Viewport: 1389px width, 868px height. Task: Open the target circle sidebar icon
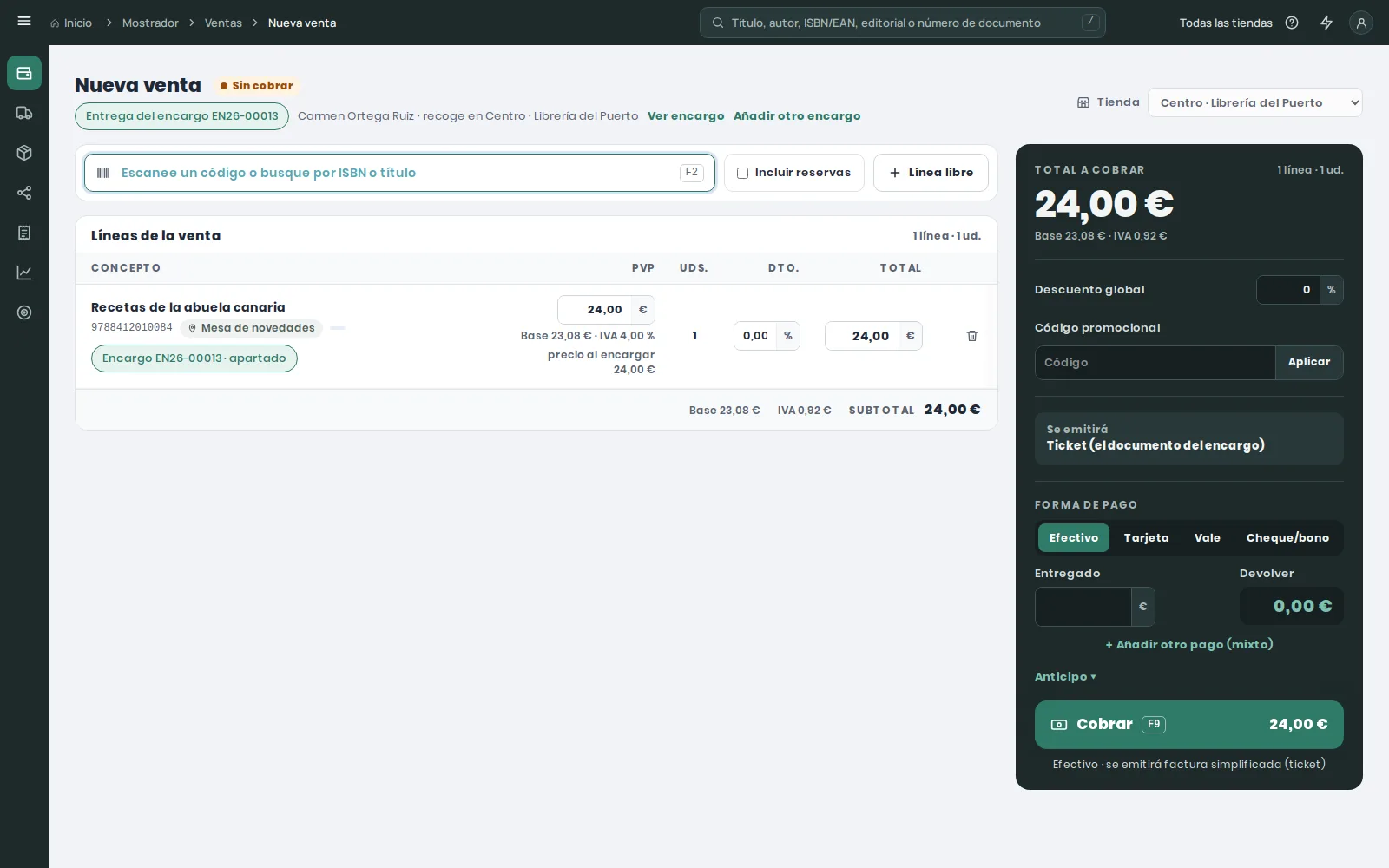point(24,312)
